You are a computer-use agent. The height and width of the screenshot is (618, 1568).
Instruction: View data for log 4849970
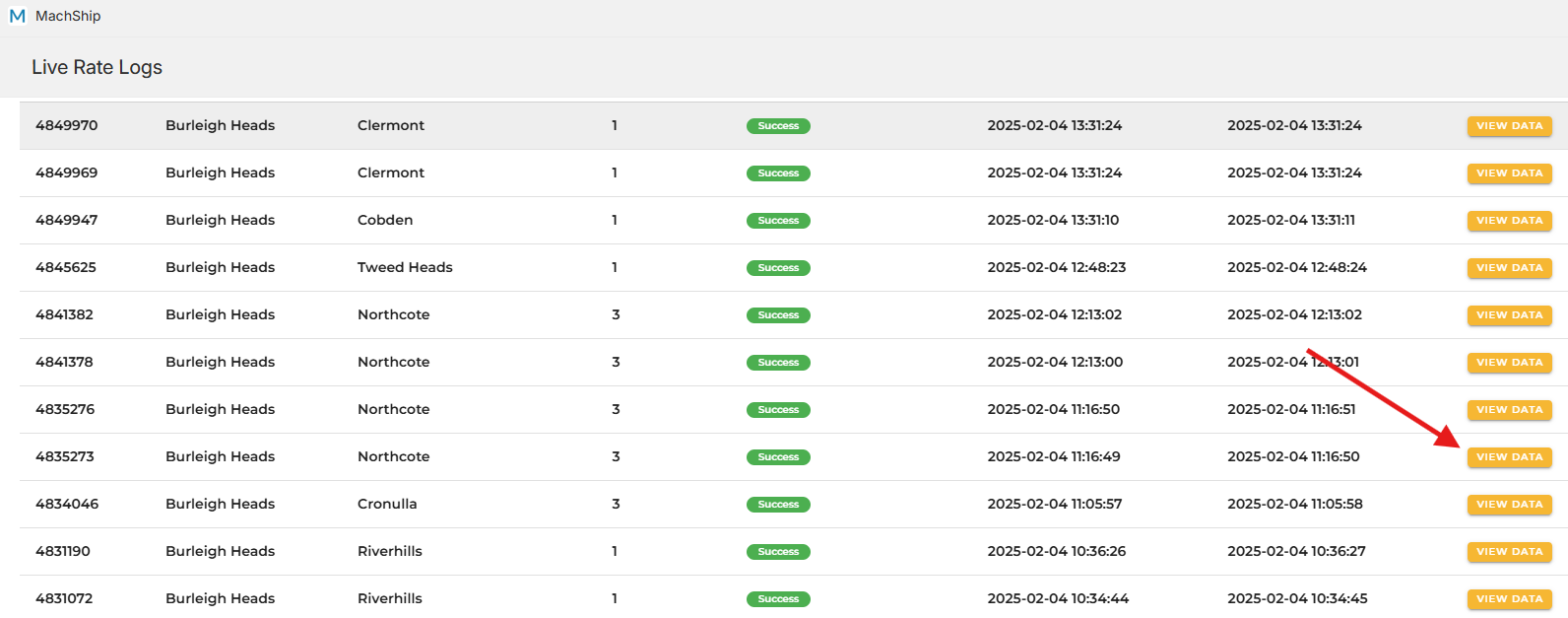[x=1509, y=126]
